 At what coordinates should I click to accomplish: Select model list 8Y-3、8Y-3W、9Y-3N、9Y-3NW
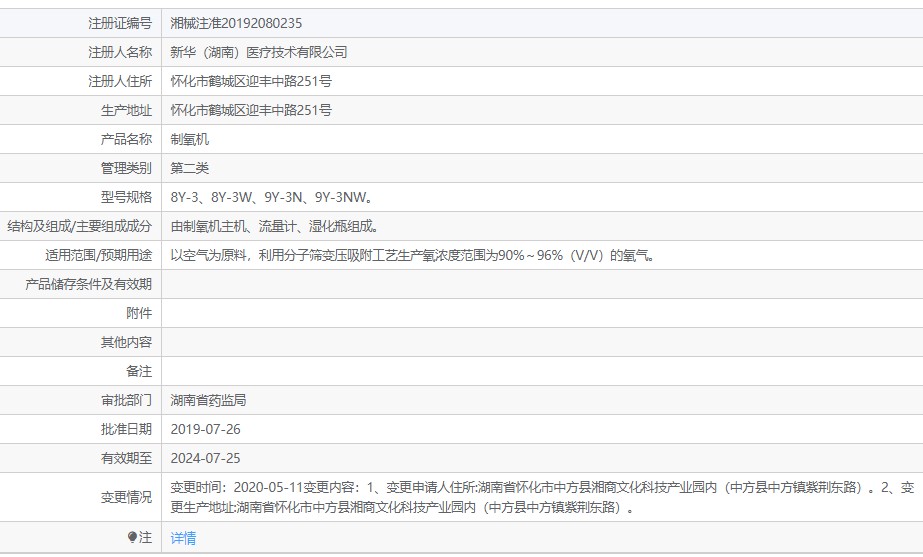[271, 197]
